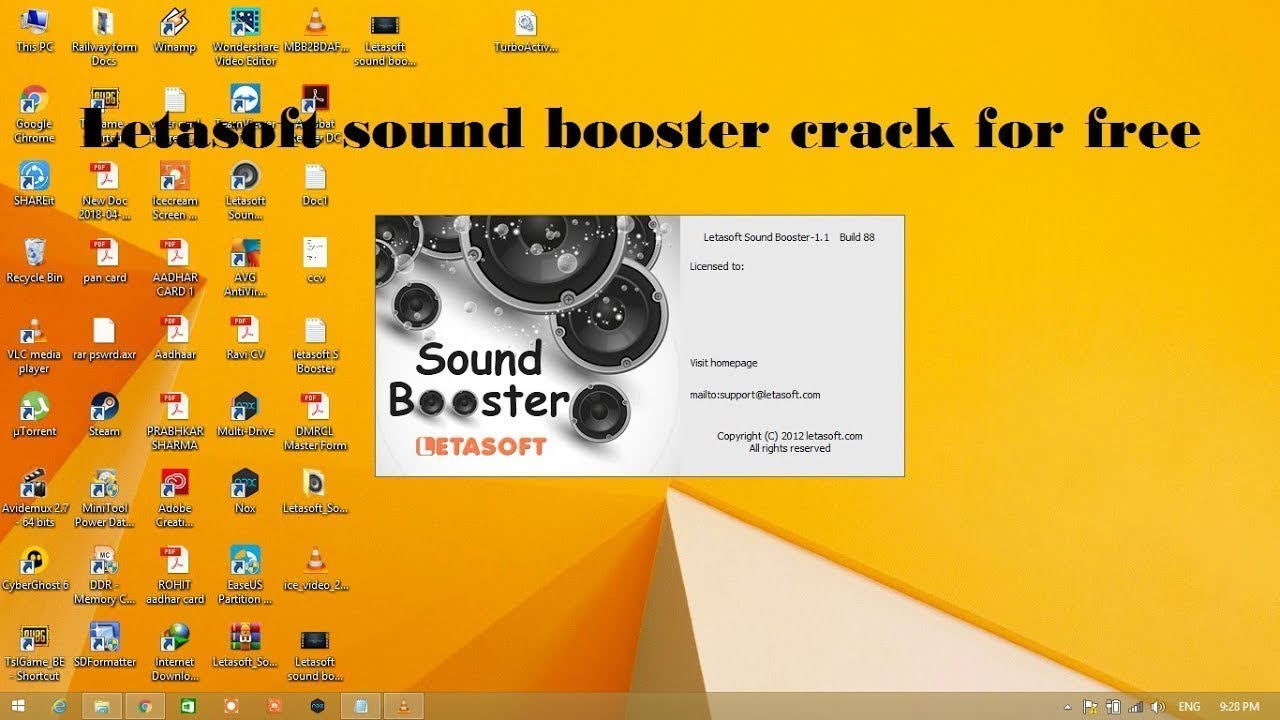
Task: Switch to Notepad window in taskbar
Action: click(x=361, y=706)
